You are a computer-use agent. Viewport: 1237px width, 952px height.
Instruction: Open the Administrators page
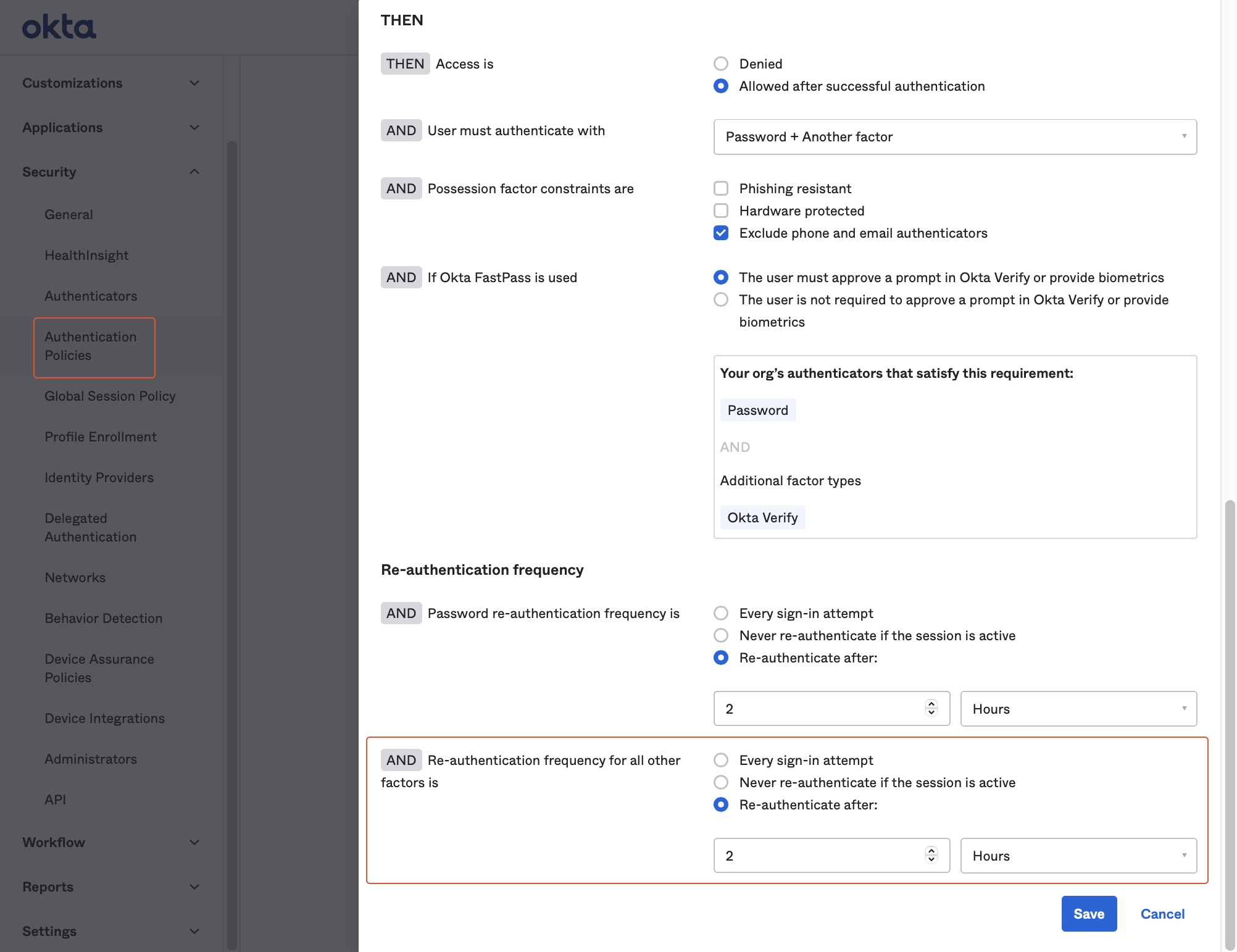(91, 759)
